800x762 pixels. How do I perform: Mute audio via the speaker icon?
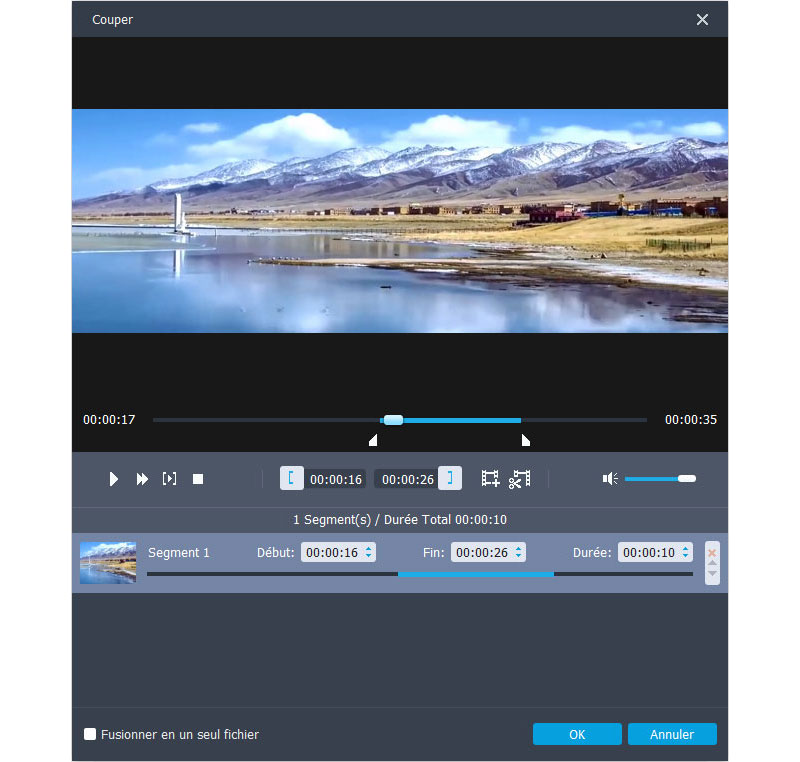click(610, 478)
